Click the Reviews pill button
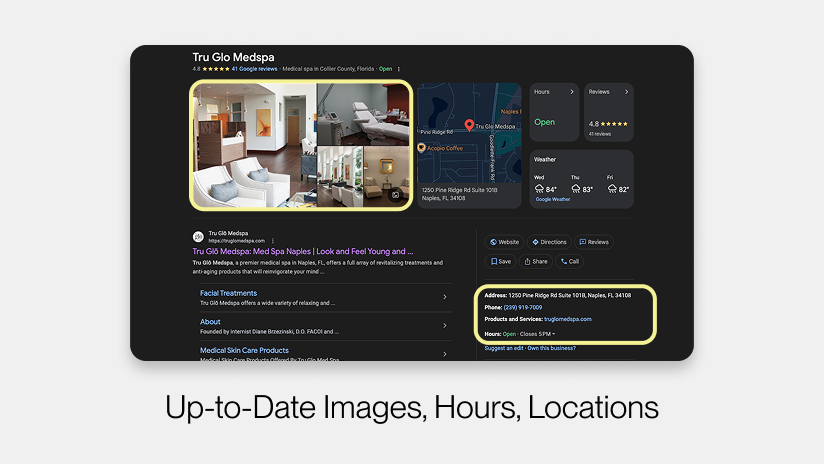The height and width of the screenshot is (464, 824). coord(594,242)
